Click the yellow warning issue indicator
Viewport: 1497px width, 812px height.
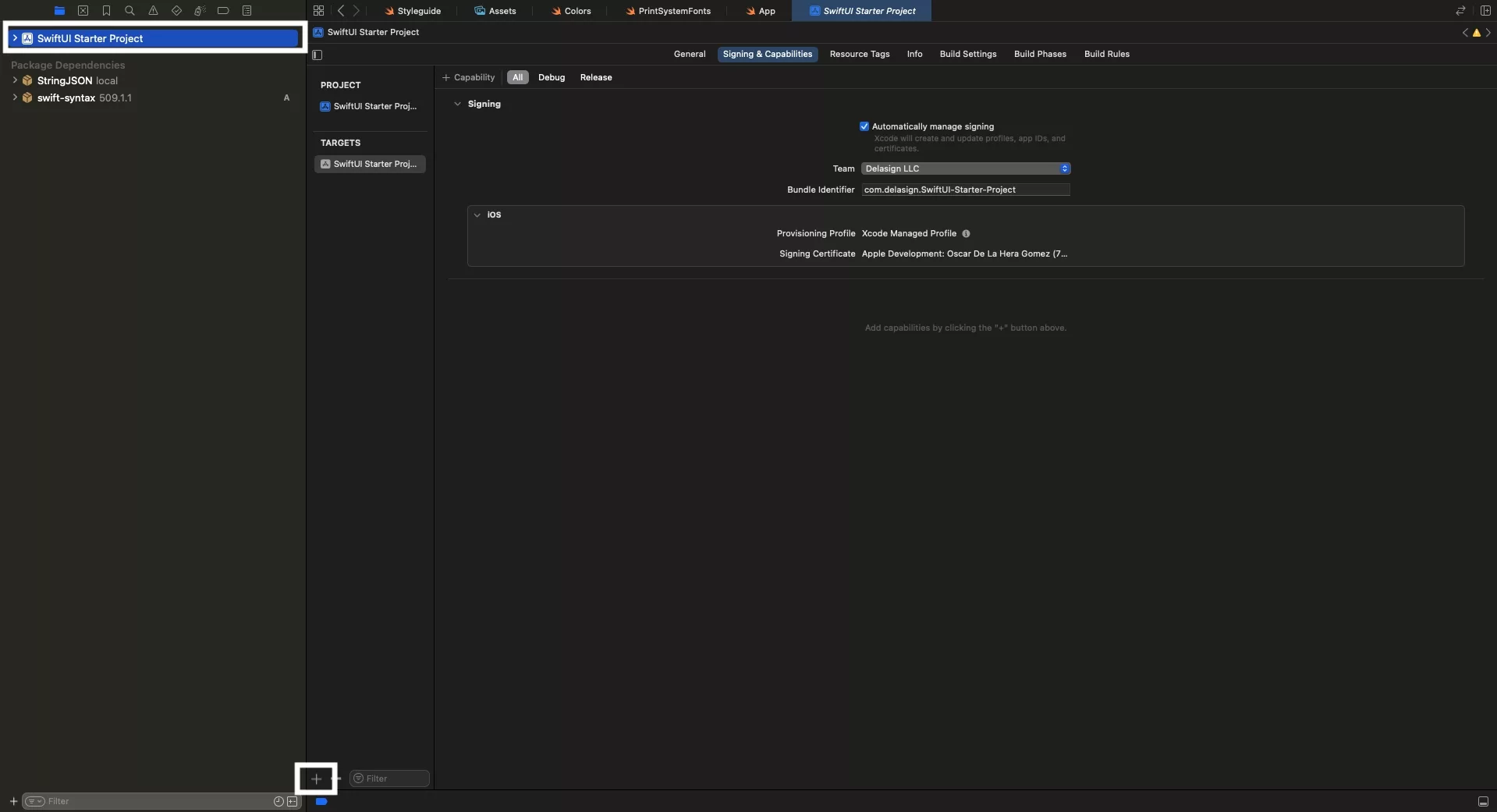[1476, 33]
